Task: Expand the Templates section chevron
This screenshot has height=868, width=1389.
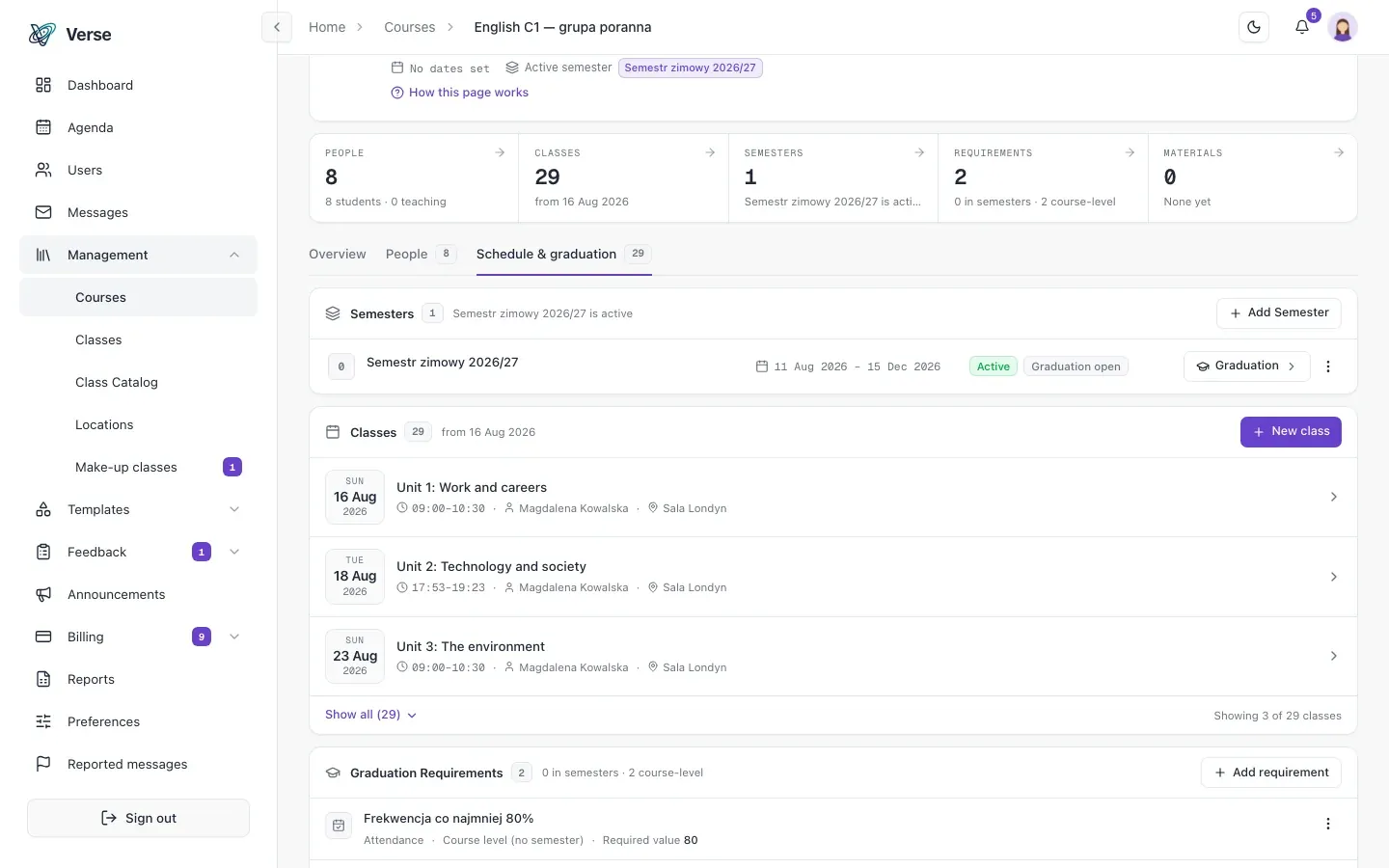Action: pyautogui.click(x=234, y=509)
